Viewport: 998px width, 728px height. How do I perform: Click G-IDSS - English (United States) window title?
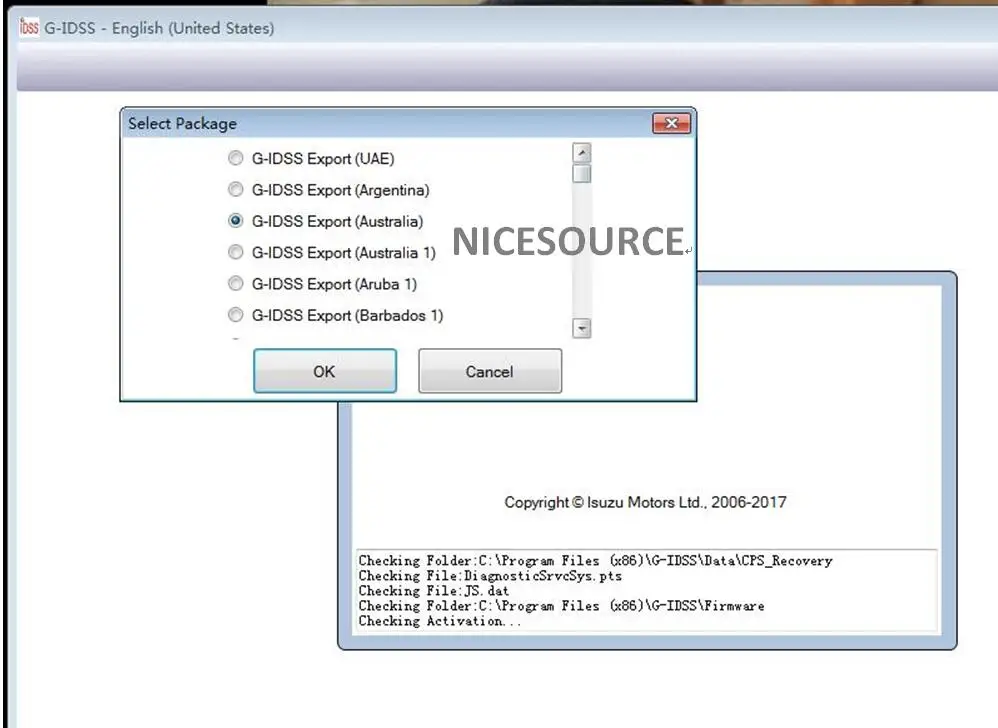159,28
